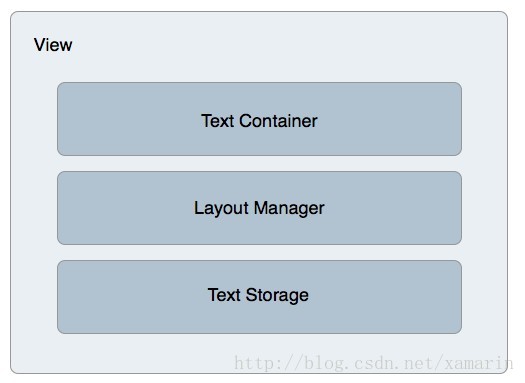Click the gap between Layout Manager and Text Storage

pos(259,253)
